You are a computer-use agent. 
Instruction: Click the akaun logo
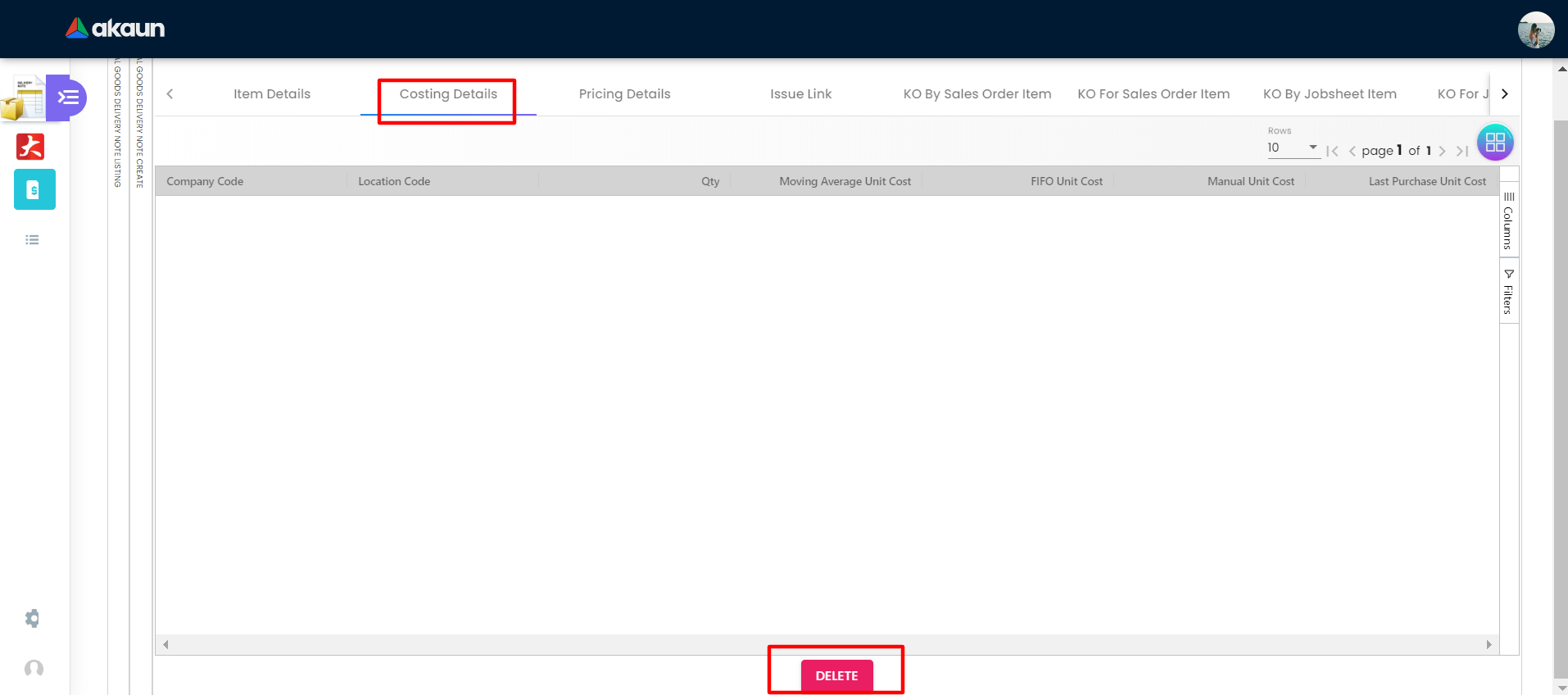coord(116,29)
